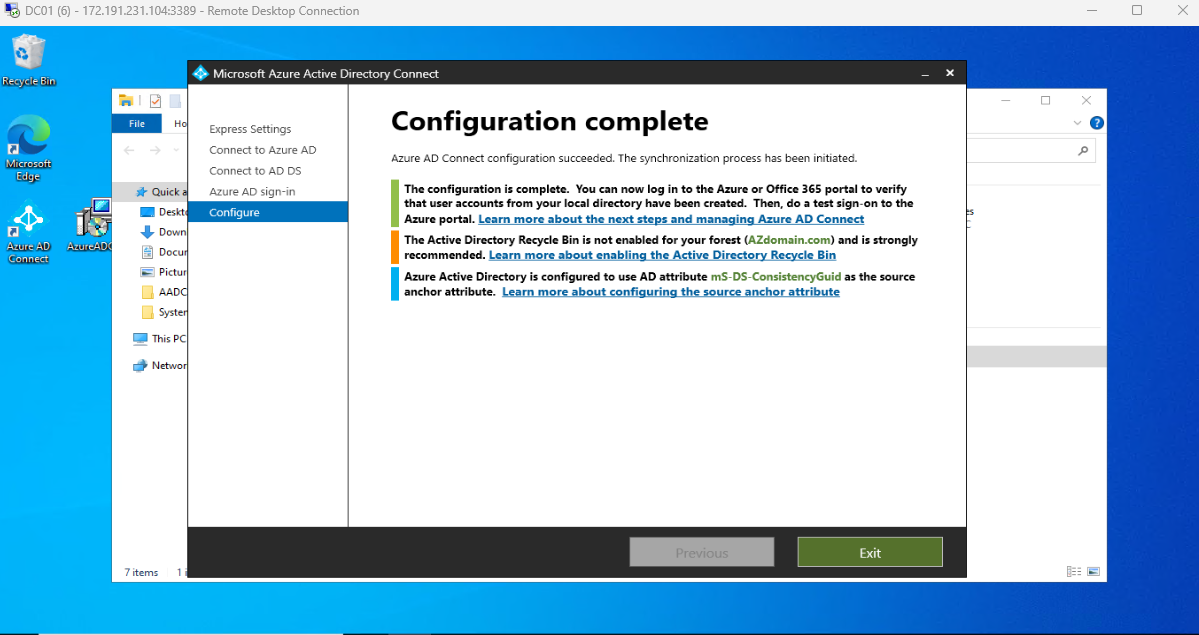Select Documents folder in navigation pane

click(164, 252)
